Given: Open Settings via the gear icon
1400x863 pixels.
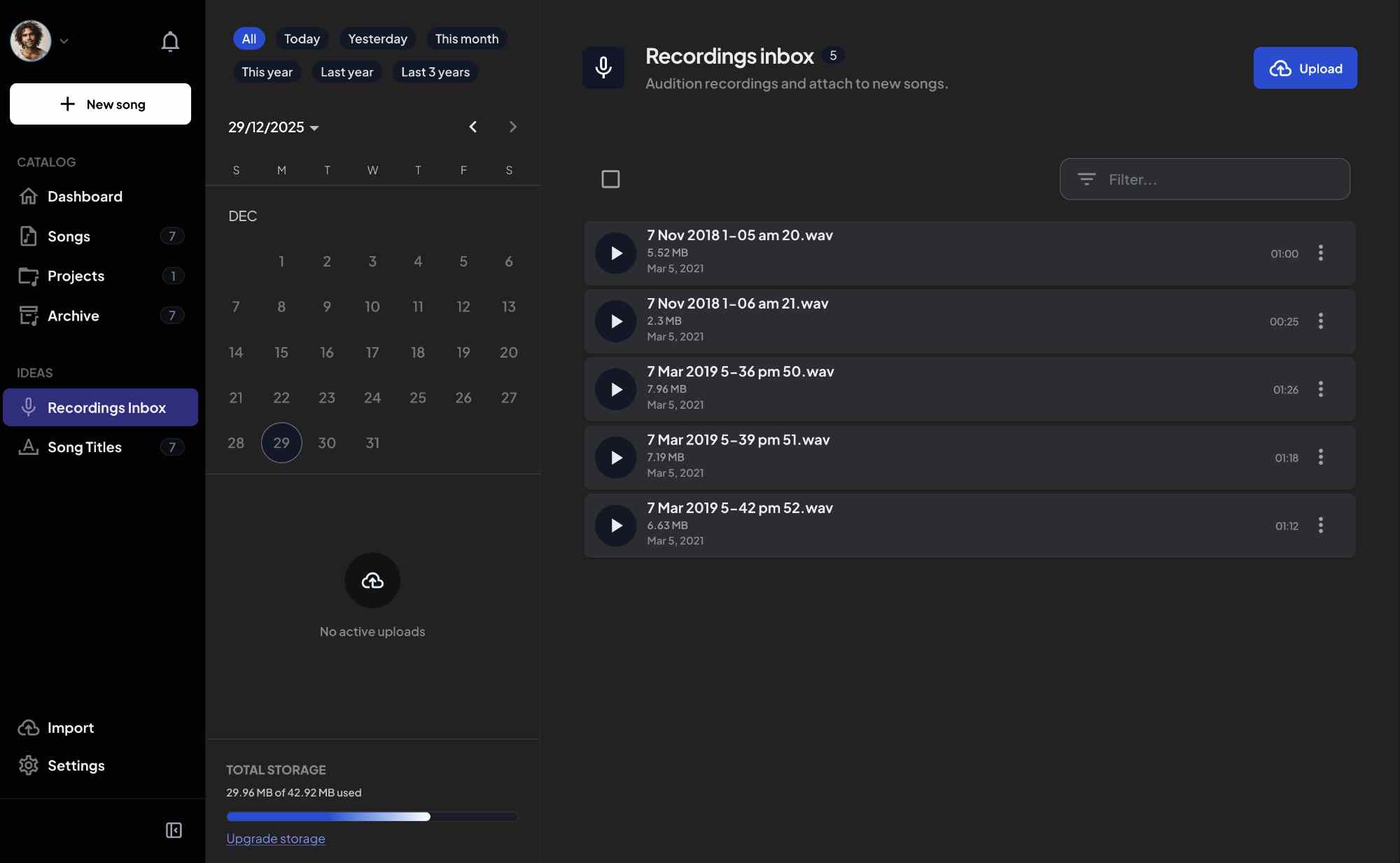Looking at the screenshot, I should click(x=29, y=766).
